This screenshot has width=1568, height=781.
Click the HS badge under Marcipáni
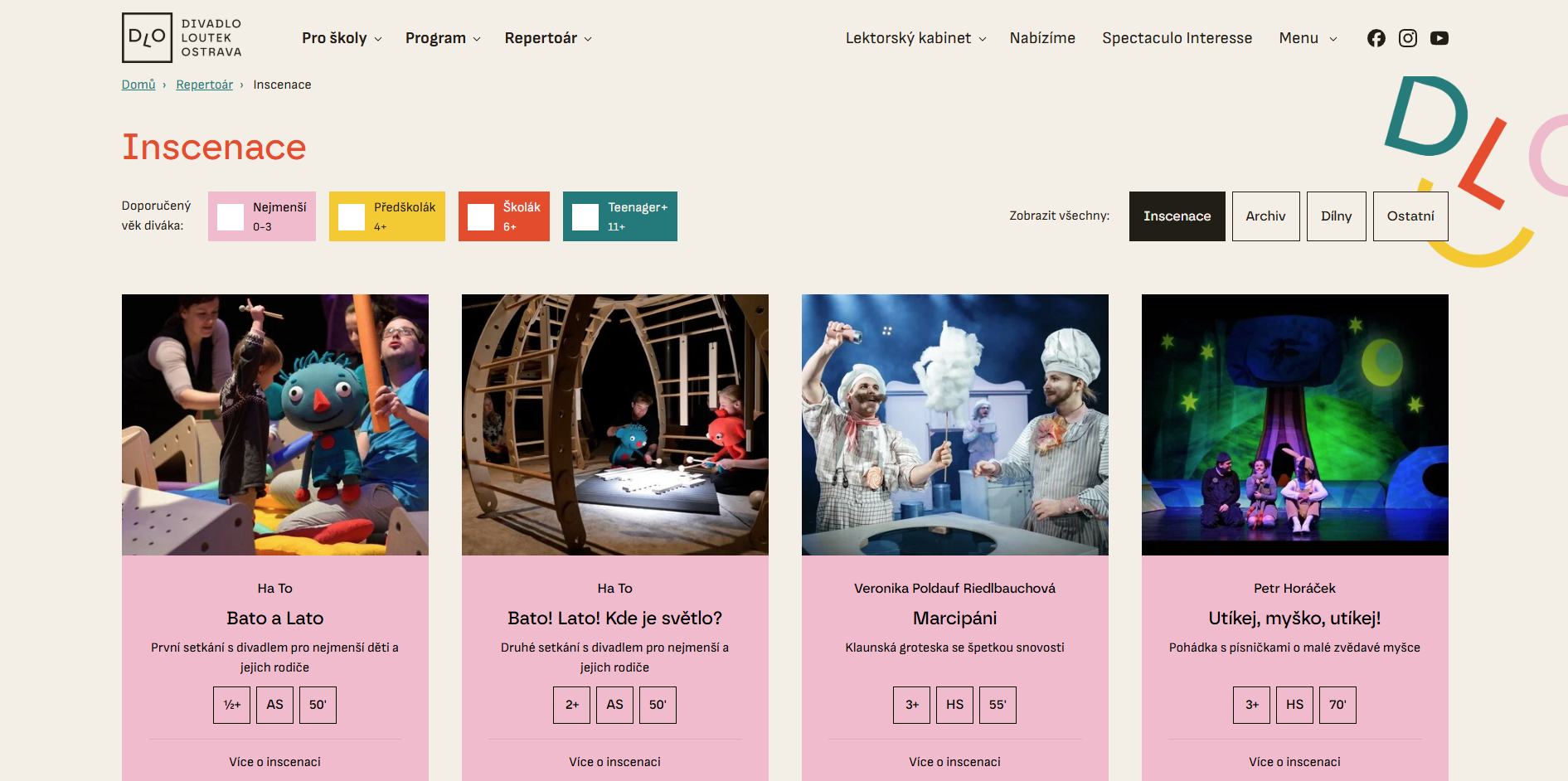[954, 705]
